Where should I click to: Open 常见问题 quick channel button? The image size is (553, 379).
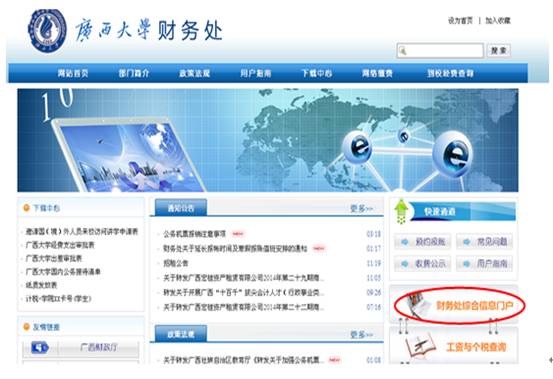click(484, 242)
